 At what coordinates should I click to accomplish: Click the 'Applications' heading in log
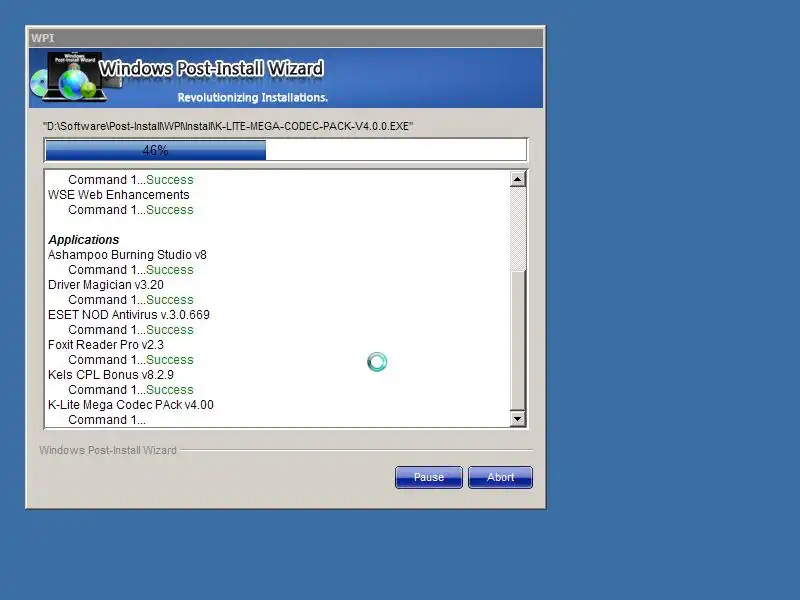tap(84, 240)
